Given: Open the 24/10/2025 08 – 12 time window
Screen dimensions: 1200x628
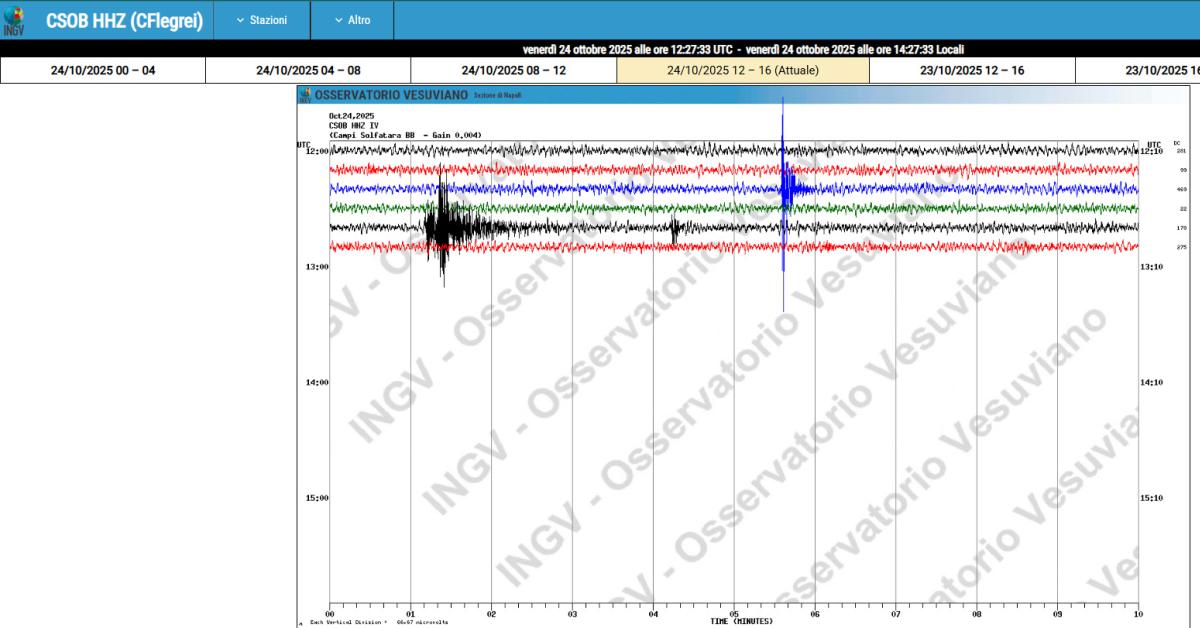Looking at the screenshot, I should (x=513, y=70).
